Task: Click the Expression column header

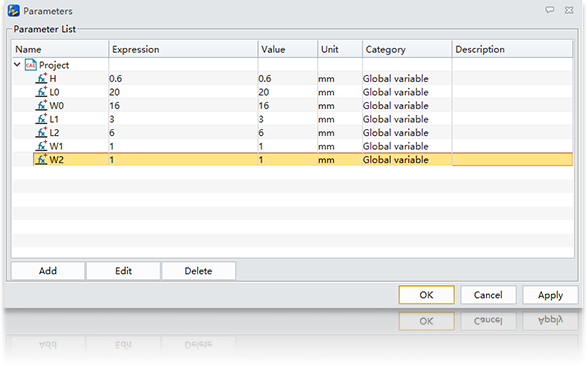Action: [183, 49]
